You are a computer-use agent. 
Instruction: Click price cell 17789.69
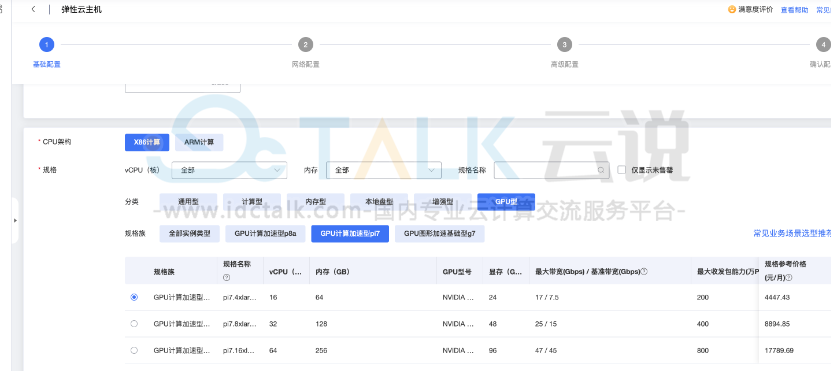click(779, 350)
